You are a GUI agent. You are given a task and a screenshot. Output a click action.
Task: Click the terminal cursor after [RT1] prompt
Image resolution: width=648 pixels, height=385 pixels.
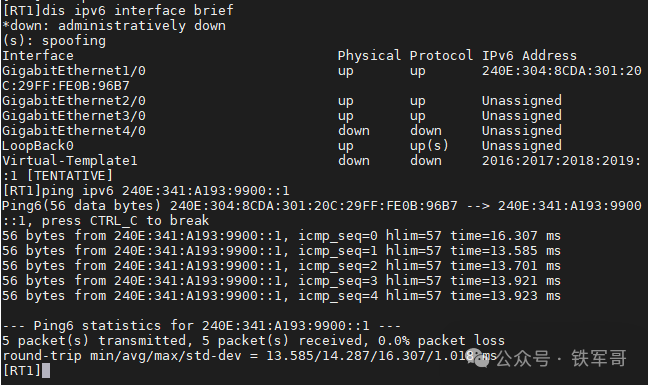point(46,371)
